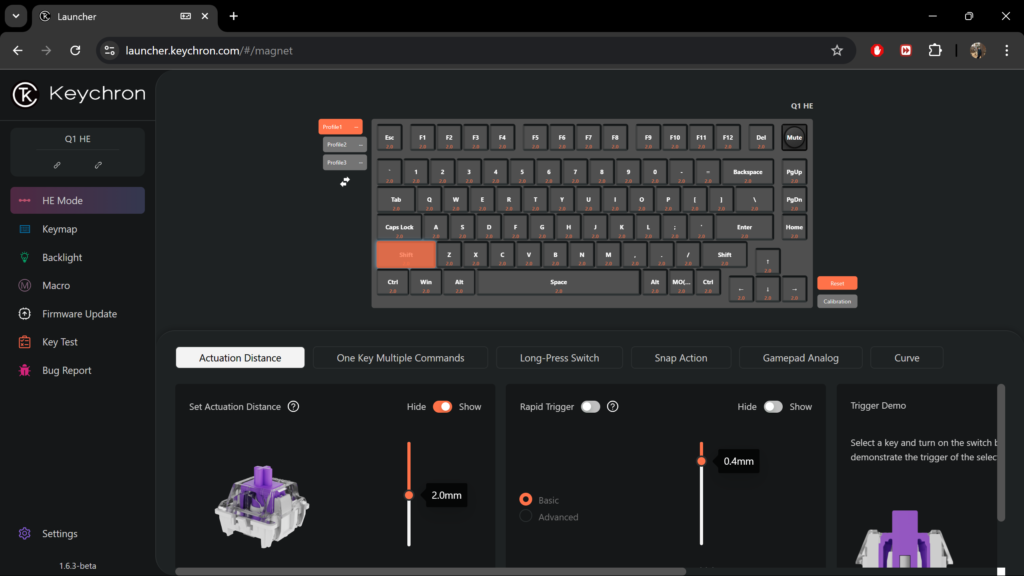Select the Mute knob key
Screen dimensions: 1024x576
tap(794, 137)
